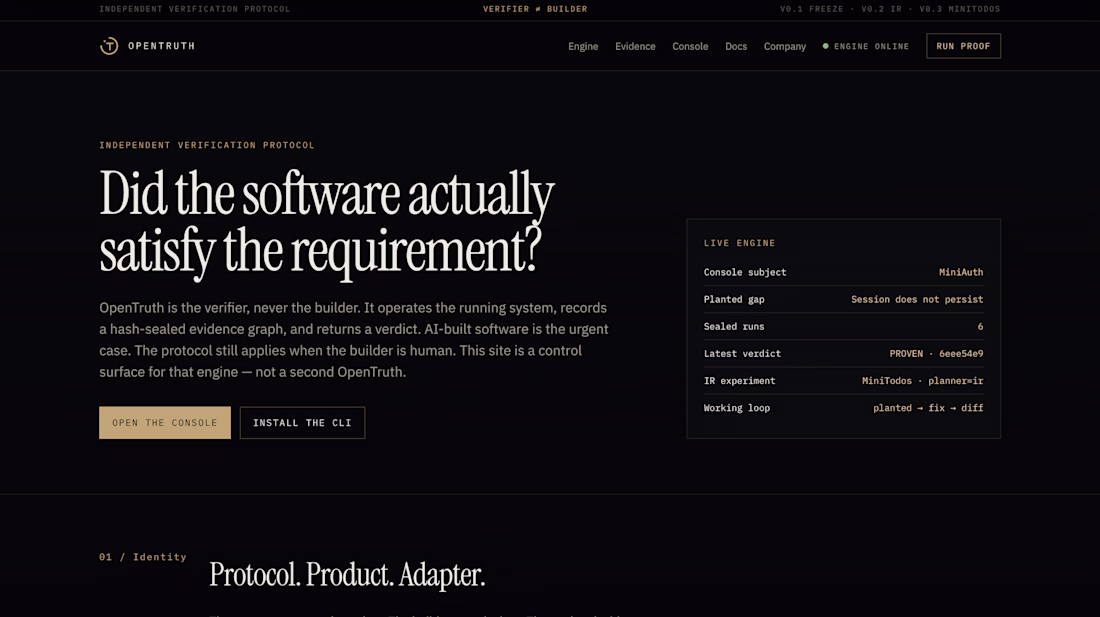Click the OpenTruth circular logo icon

(x=109, y=46)
